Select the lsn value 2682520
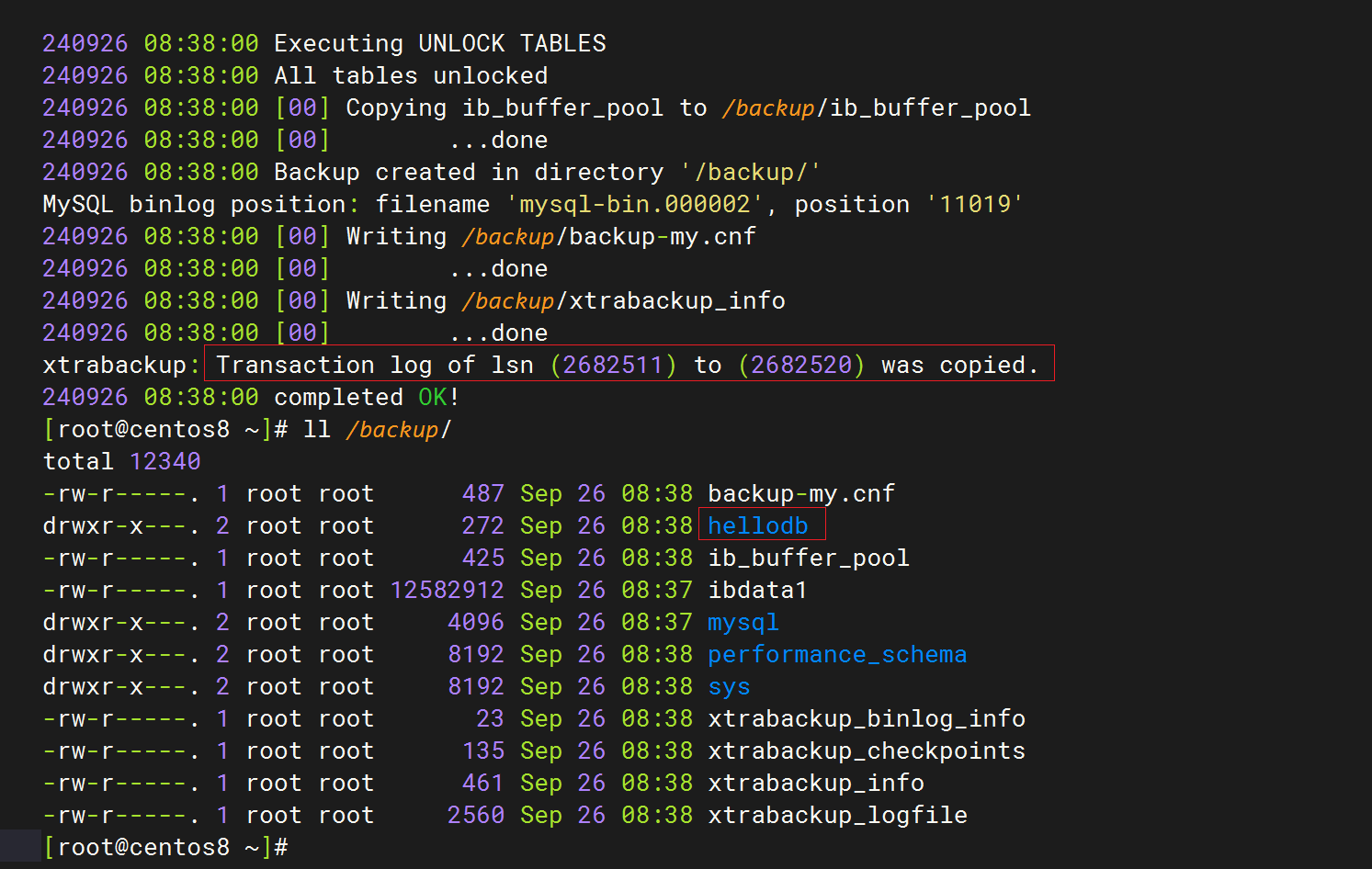Screen dimensions: 1372x869 click(801, 366)
